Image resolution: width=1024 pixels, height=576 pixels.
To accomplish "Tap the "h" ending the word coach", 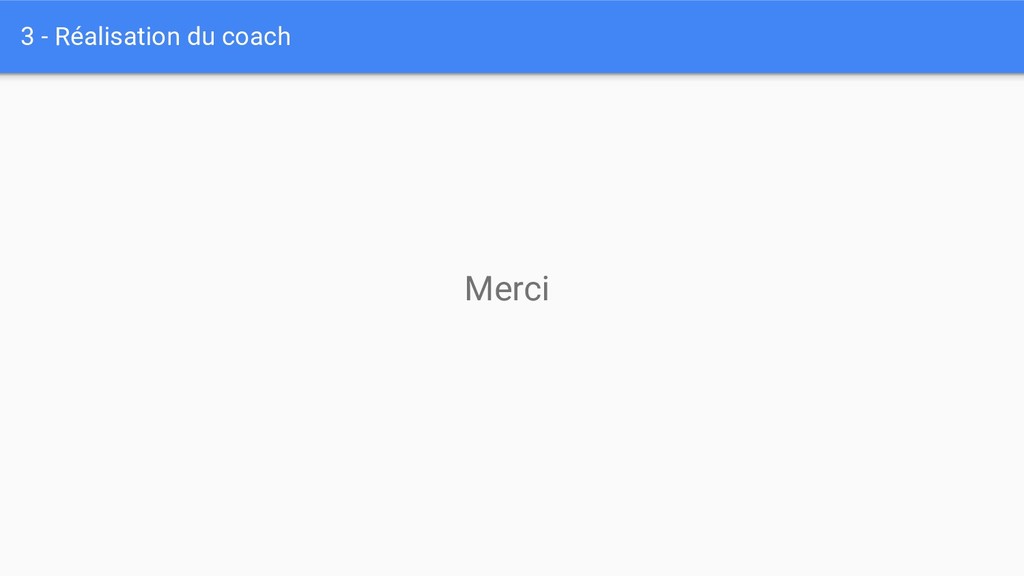I will [x=284, y=37].
